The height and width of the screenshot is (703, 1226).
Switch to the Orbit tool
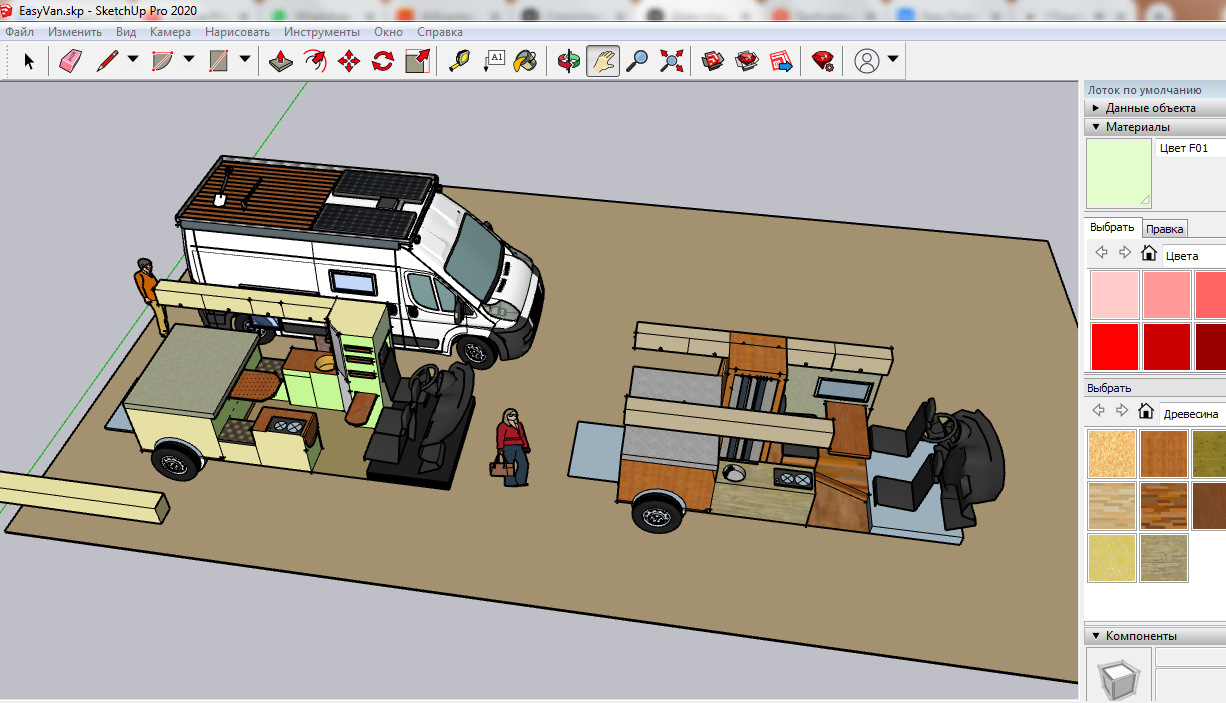pyautogui.click(x=566, y=61)
